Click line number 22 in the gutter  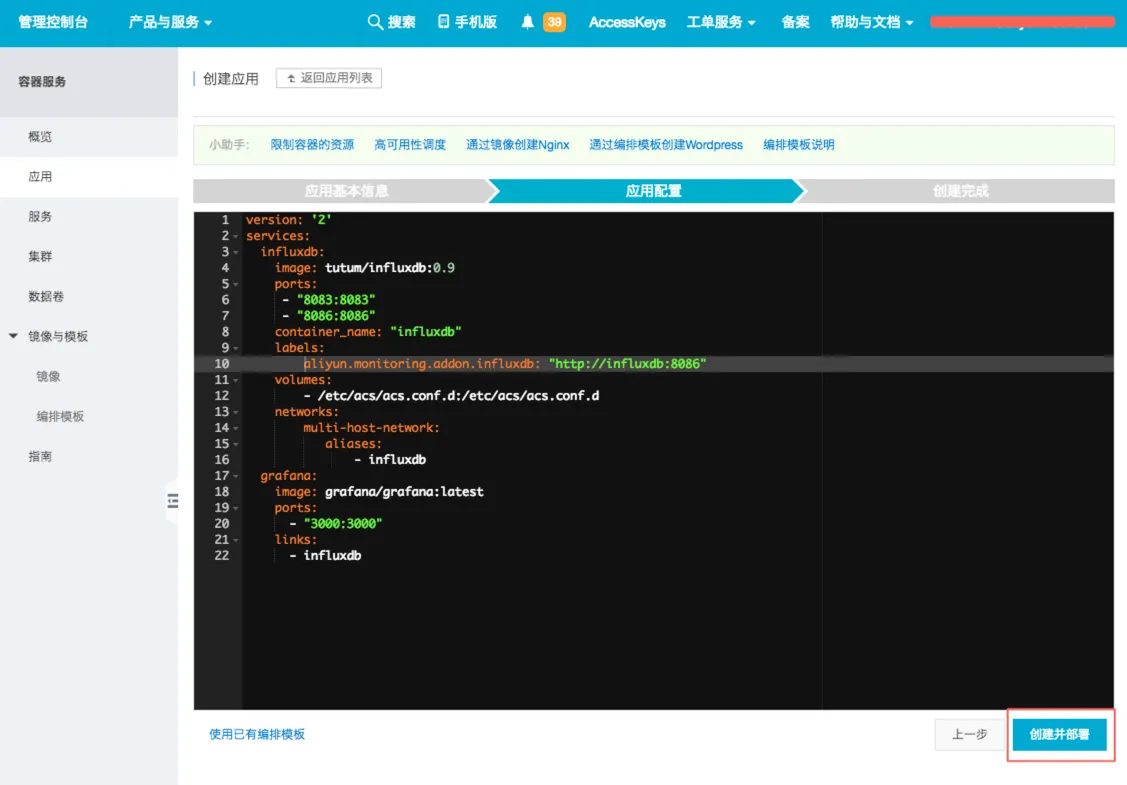pos(221,556)
